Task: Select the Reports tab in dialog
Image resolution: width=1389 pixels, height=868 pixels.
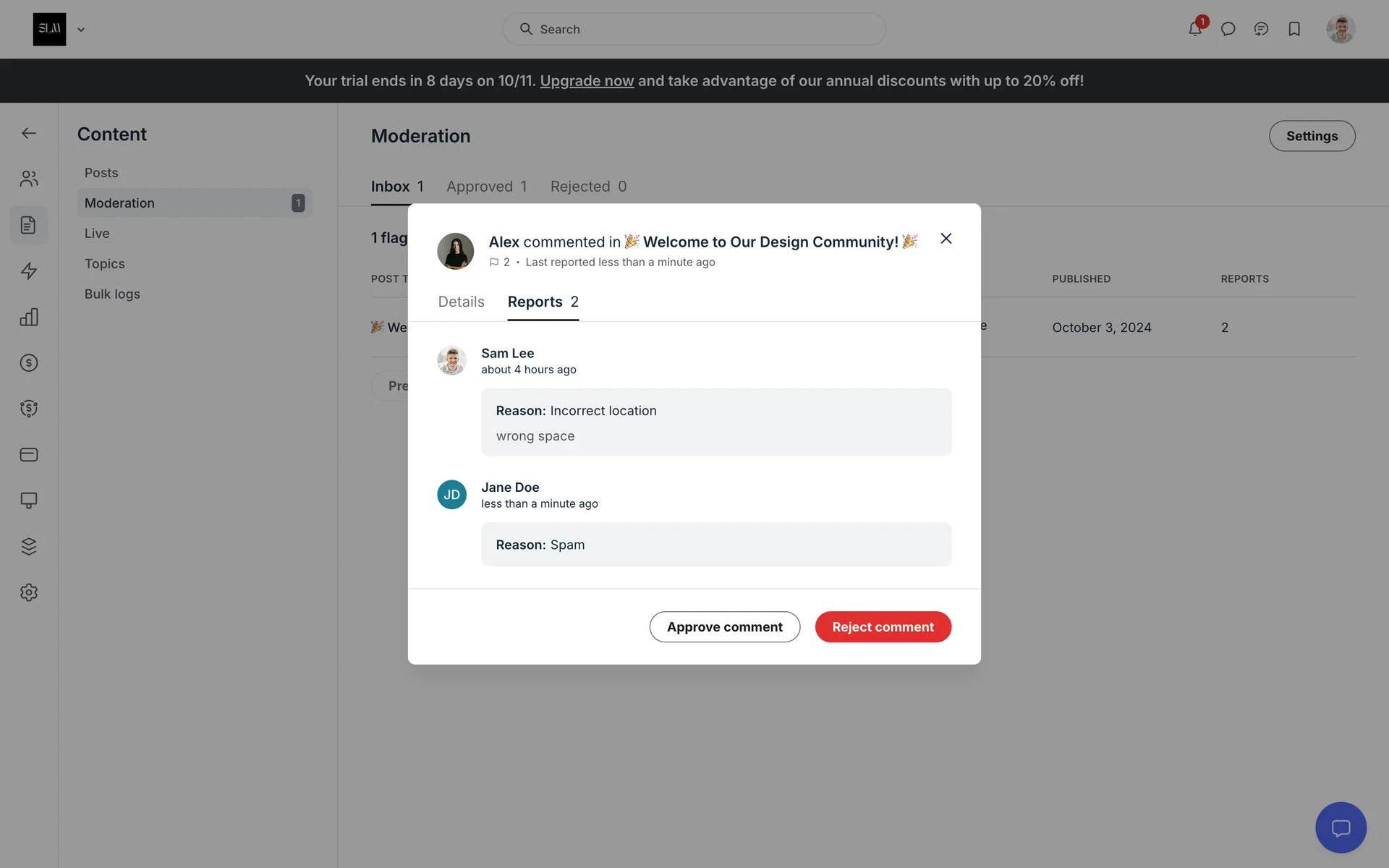Action: [543, 302]
